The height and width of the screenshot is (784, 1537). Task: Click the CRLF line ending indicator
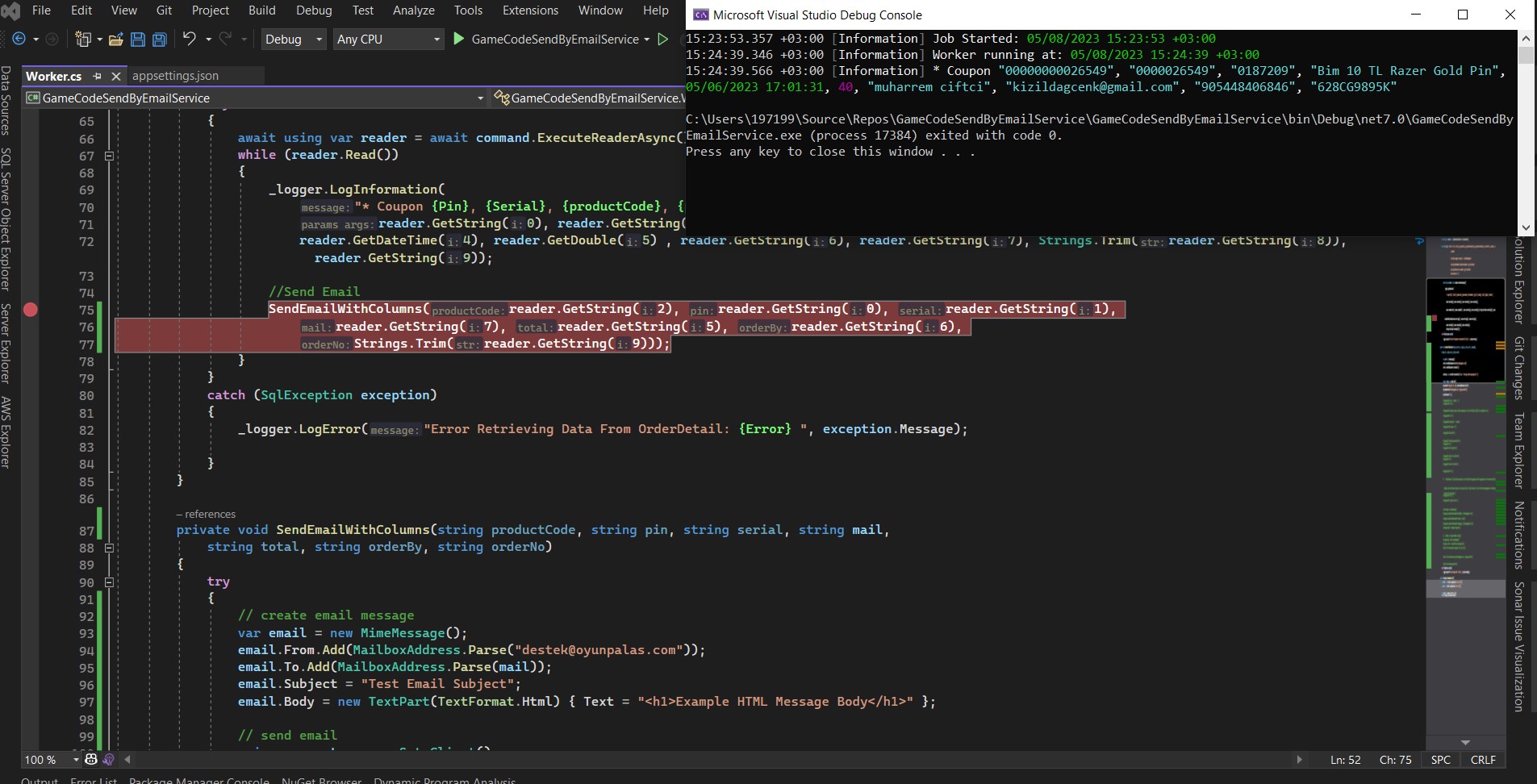(x=1483, y=760)
